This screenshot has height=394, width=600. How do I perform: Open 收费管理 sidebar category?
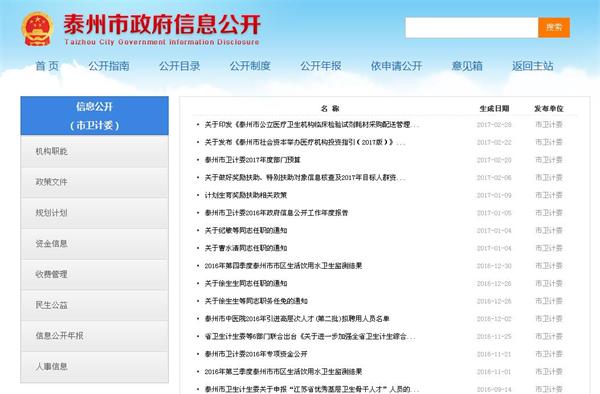(95, 274)
